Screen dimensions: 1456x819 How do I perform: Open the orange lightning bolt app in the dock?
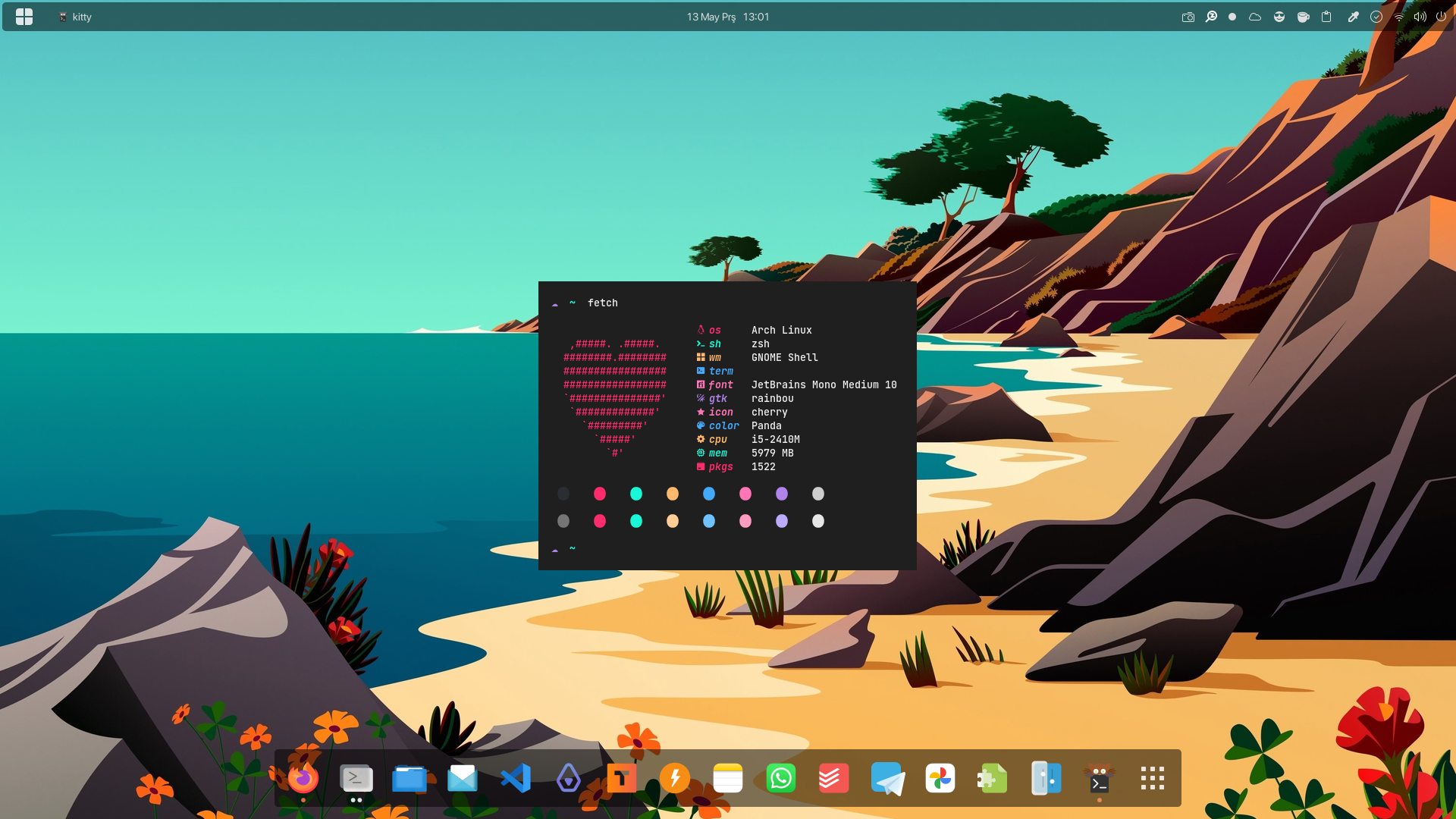675,778
